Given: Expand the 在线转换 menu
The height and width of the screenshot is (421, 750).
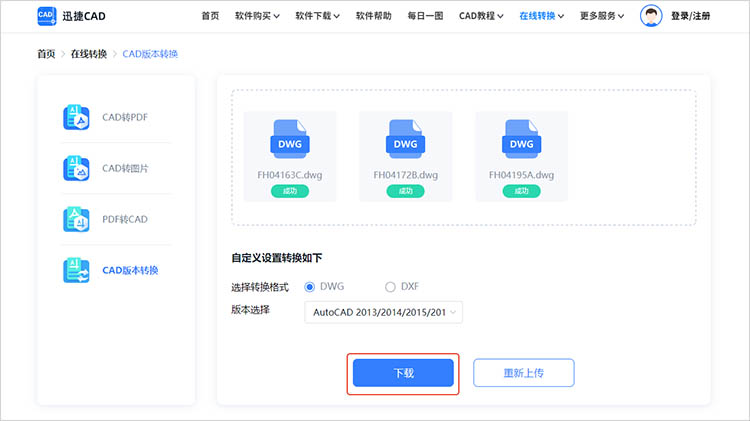Looking at the screenshot, I should point(541,16).
